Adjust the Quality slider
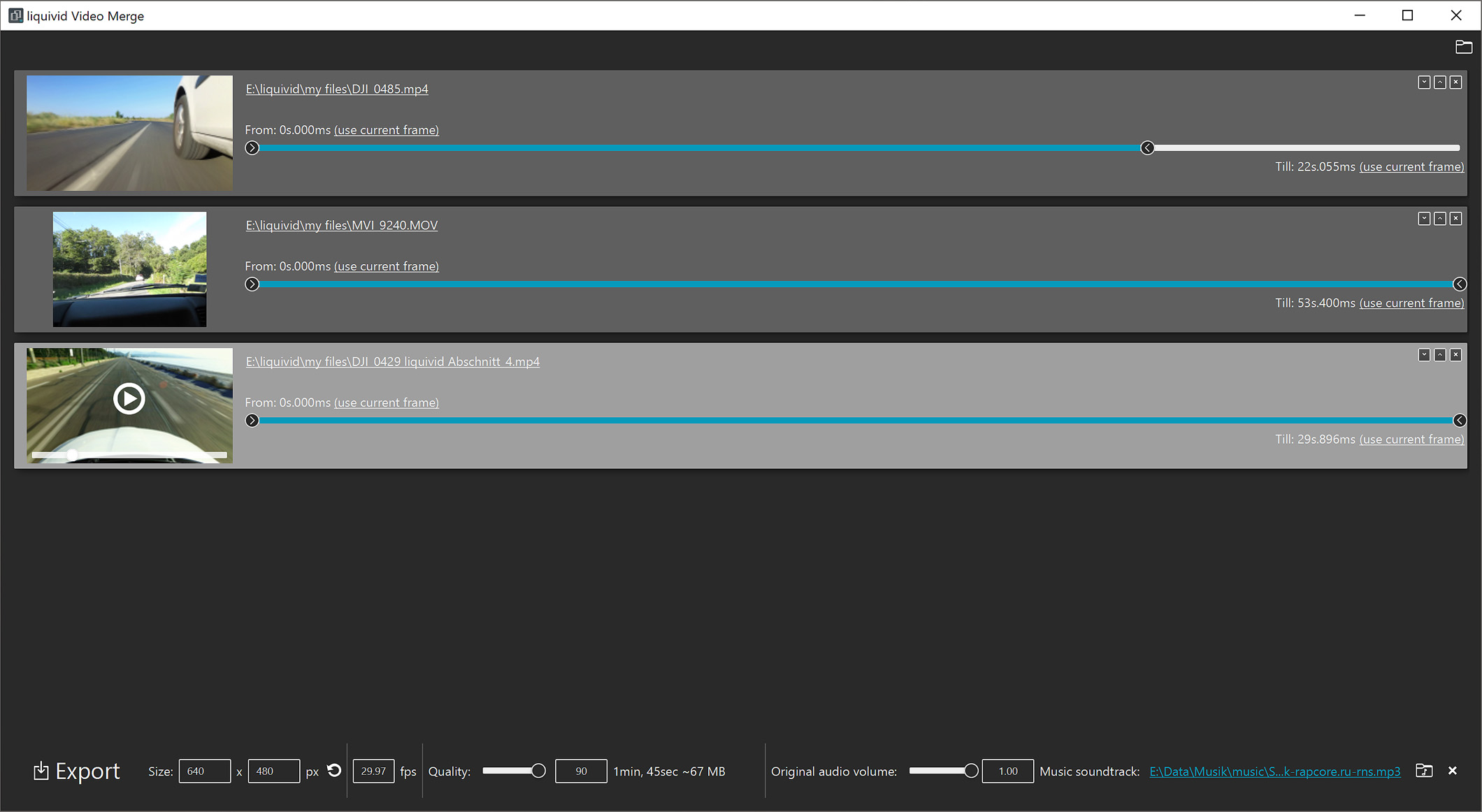This screenshot has width=1482, height=812. pos(538,769)
